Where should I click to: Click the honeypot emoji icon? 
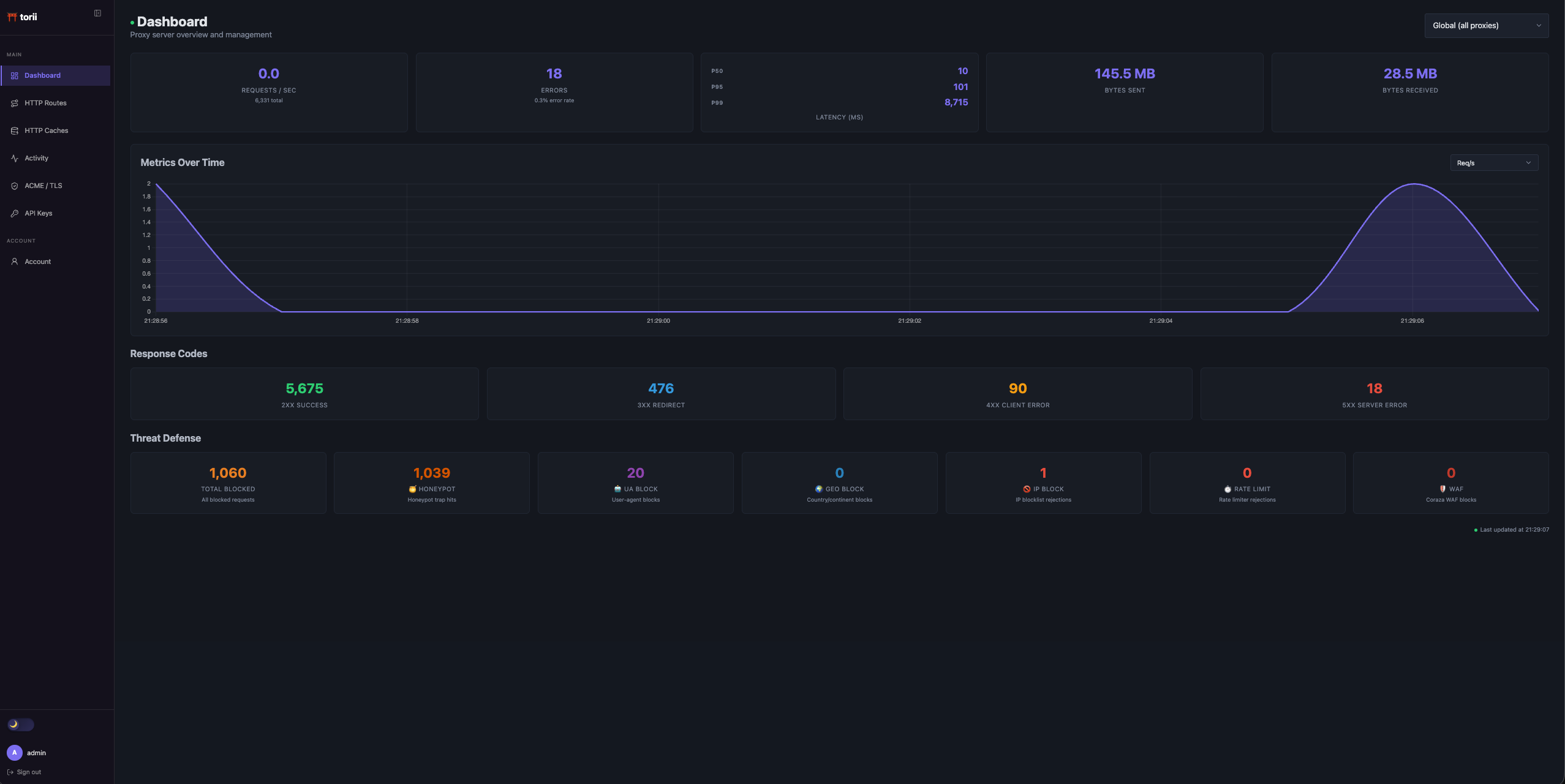pos(412,489)
